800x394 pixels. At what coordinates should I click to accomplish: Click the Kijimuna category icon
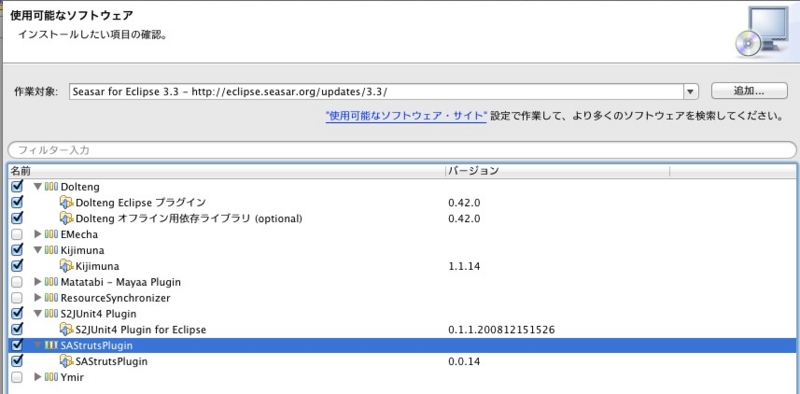pos(52,251)
